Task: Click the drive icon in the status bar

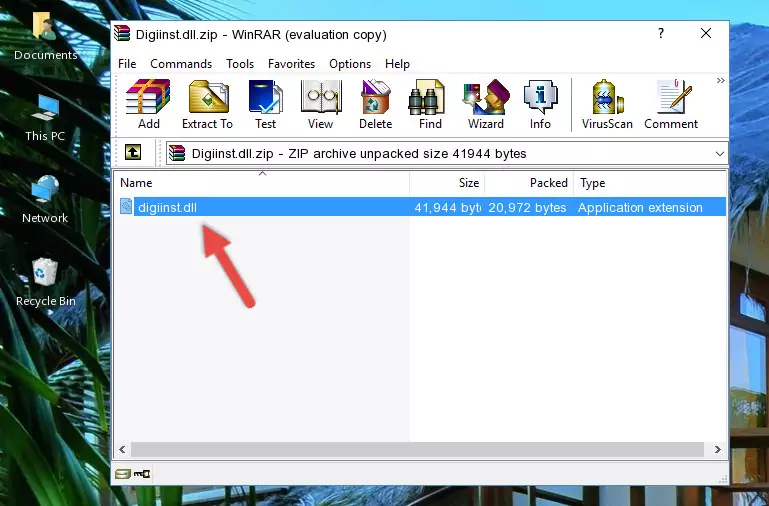Action: 123,474
